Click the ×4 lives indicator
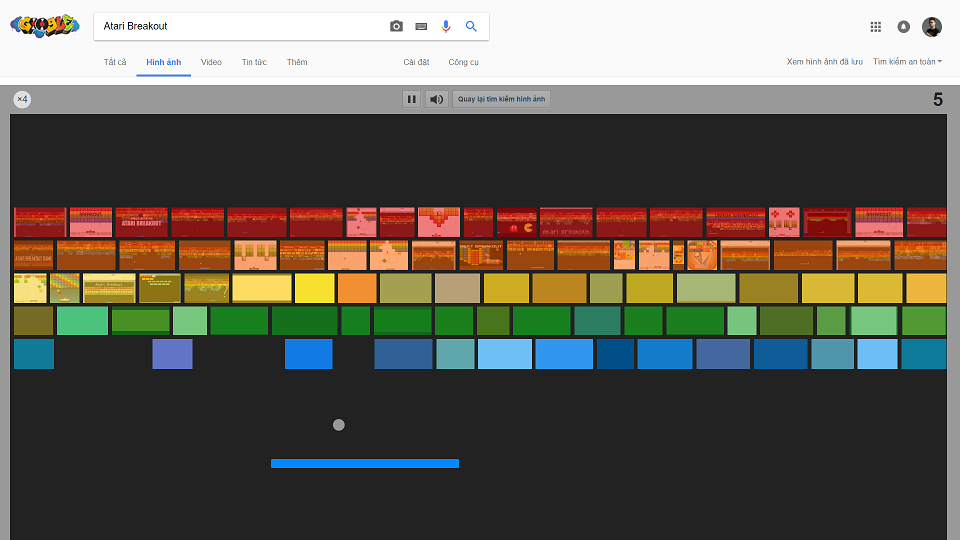 22,99
